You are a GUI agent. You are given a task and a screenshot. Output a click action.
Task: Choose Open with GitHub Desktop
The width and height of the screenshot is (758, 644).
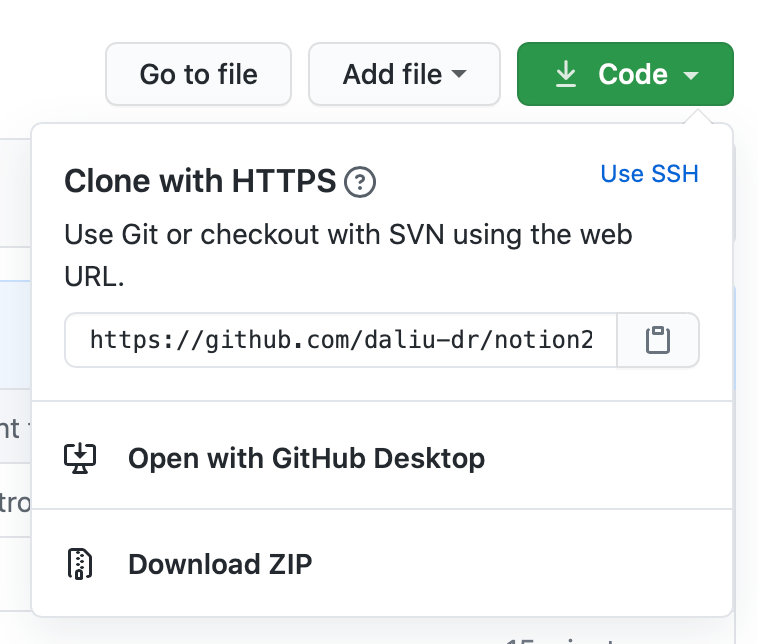pos(382,457)
